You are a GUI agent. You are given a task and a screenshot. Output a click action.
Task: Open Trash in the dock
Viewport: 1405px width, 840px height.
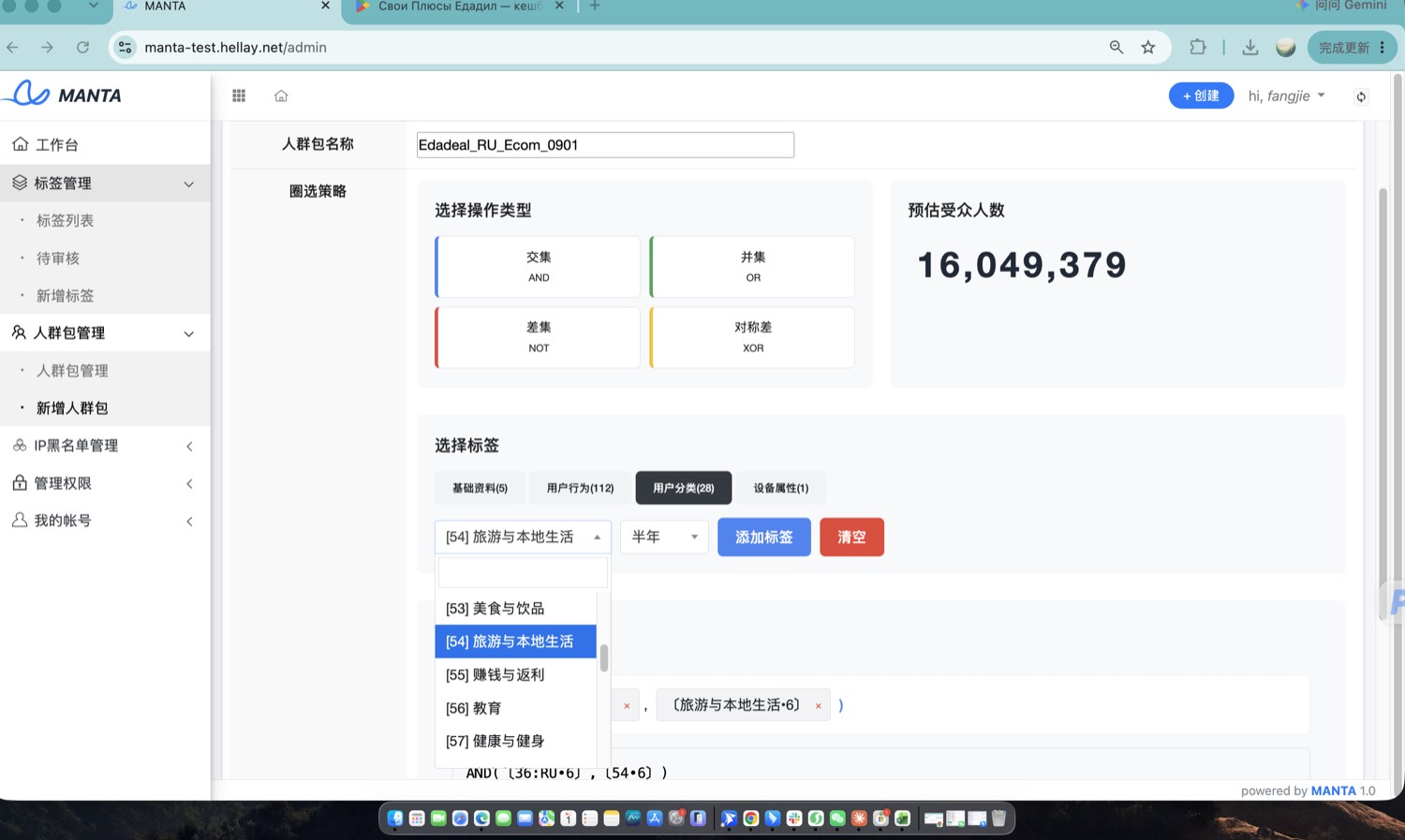pyautogui.click(x=998, y=818)
